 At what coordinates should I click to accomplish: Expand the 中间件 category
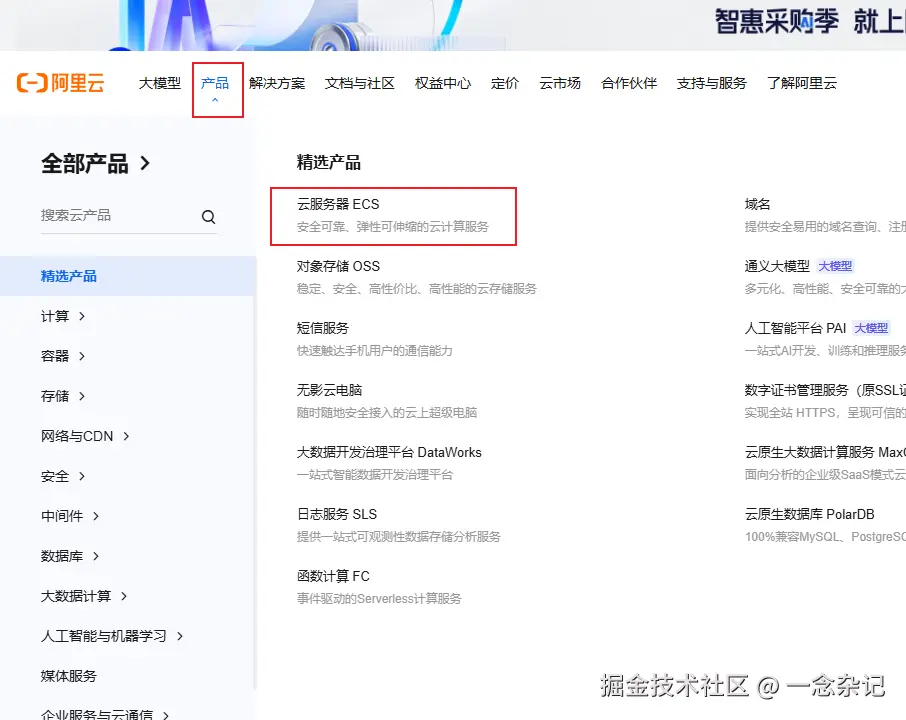tap(69, 516)
